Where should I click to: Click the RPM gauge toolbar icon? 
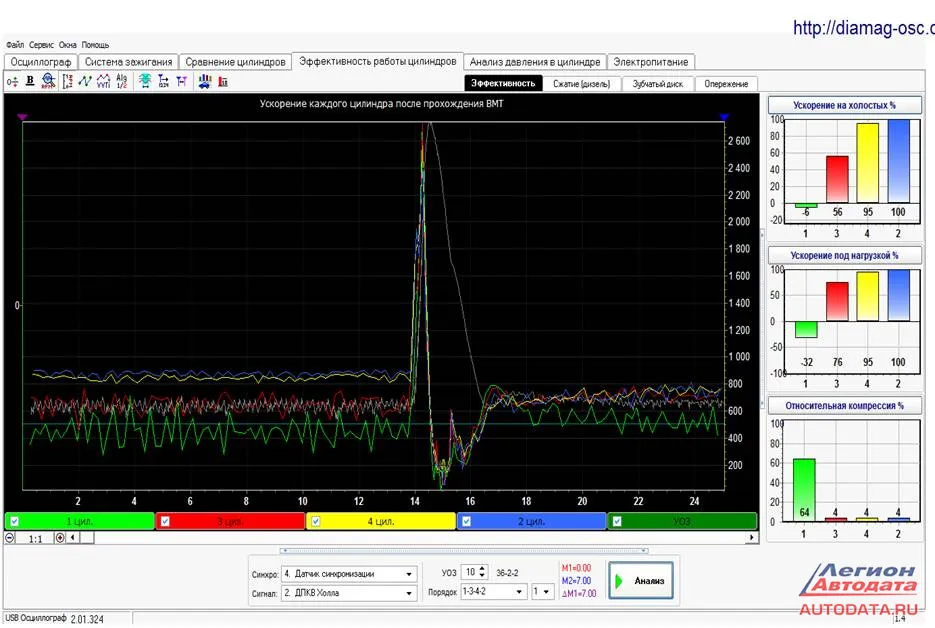point(48,81)
